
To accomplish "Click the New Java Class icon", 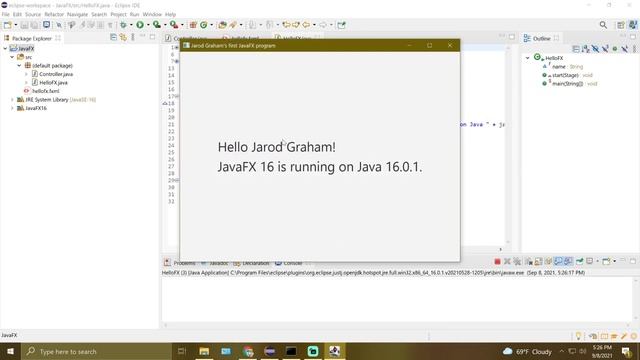I will 203,25.
